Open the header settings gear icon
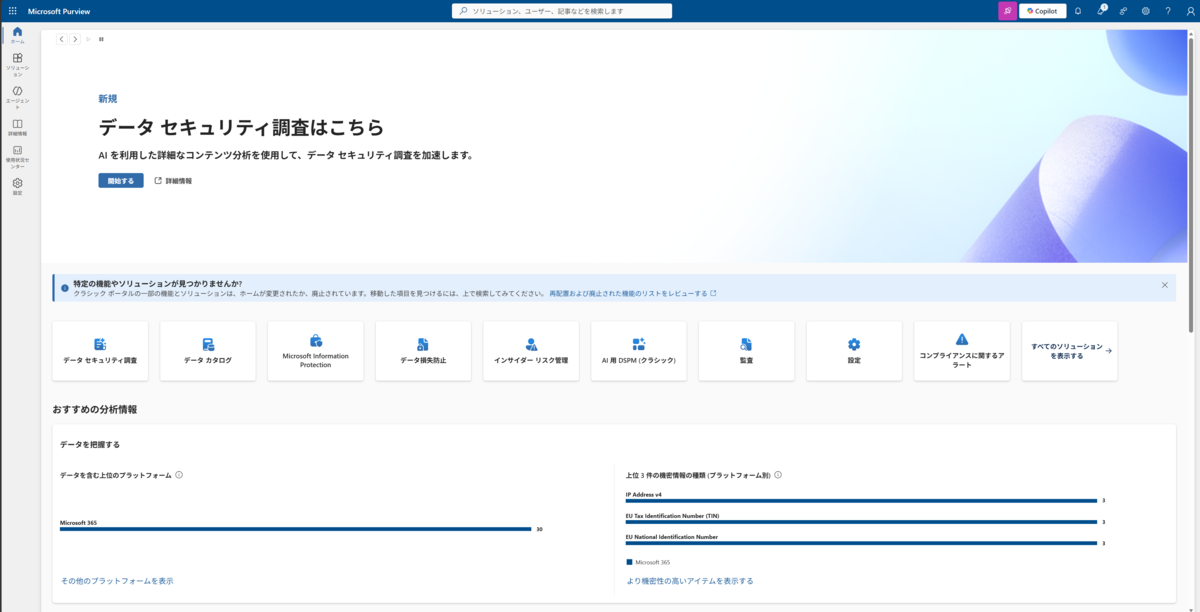Viewport: 1200px width, 612px height. [1146, 11]
